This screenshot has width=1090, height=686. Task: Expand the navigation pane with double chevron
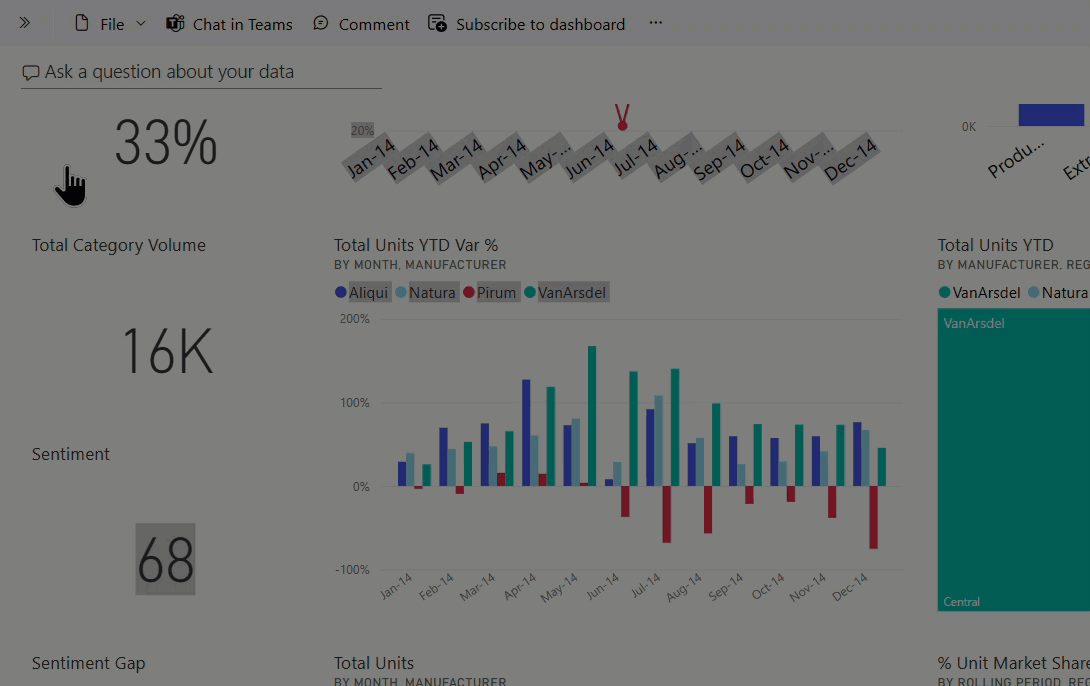24,23
